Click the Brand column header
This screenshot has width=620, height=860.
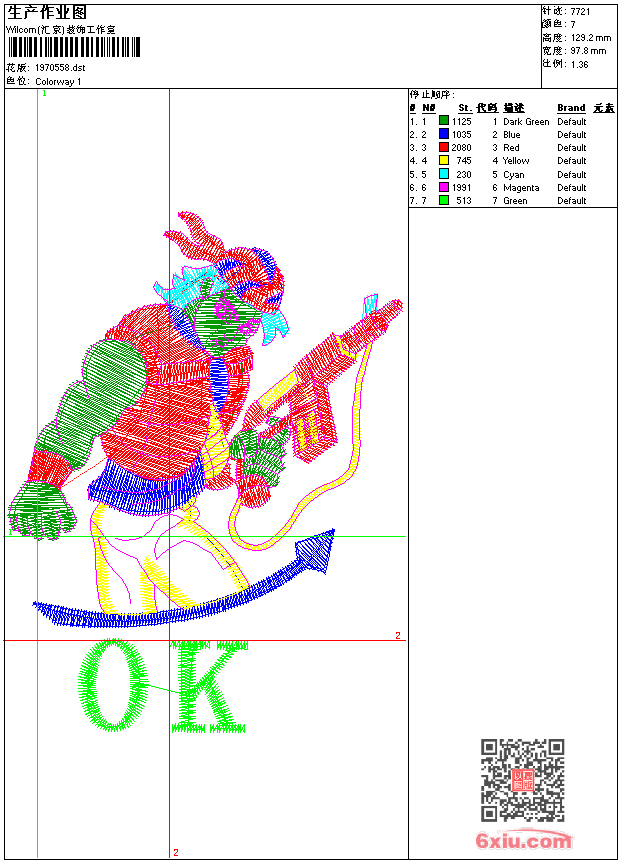click(571, 108)
